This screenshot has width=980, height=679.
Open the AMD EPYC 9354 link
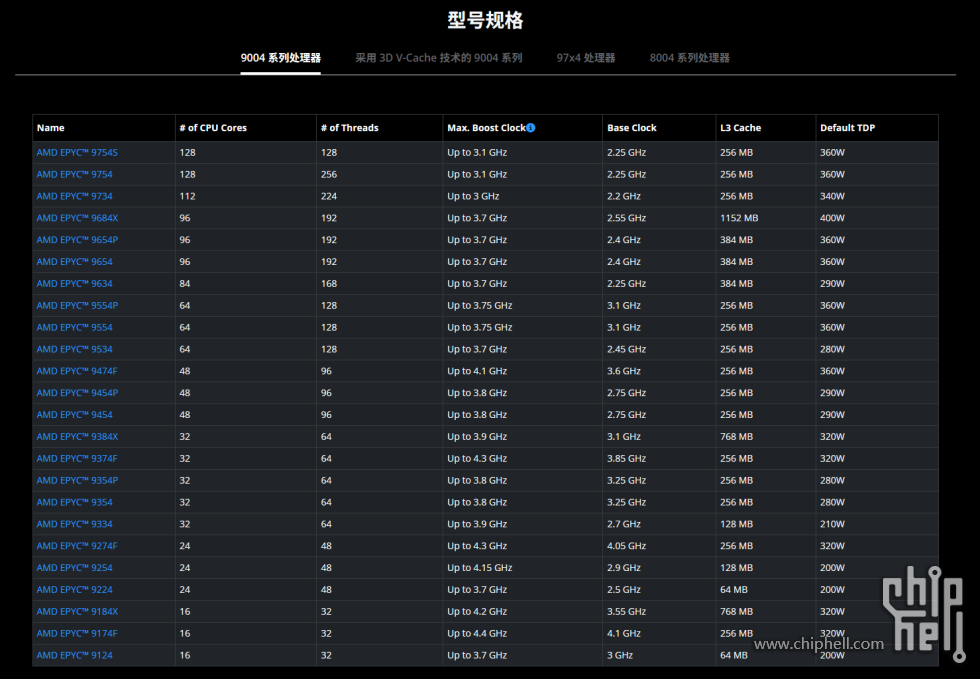(74, 503)
